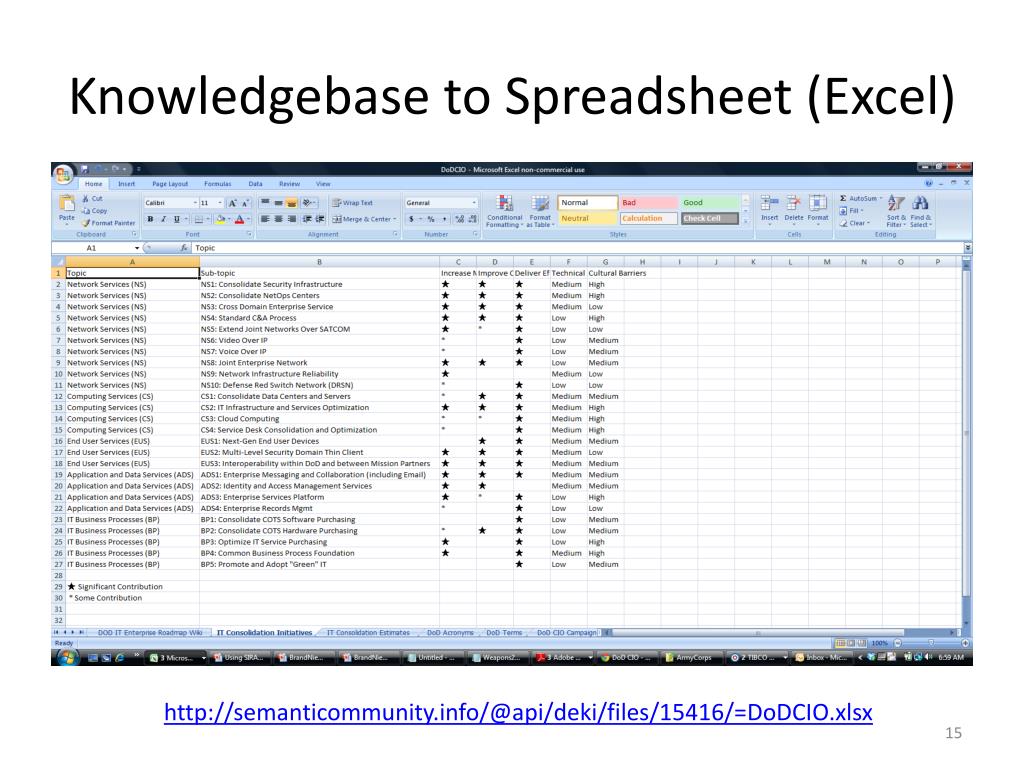Open the ArmyCorps taskbar item
The height and width of the screenshot is (768, 1024).
pyautogui.click(x=690, y=658)
